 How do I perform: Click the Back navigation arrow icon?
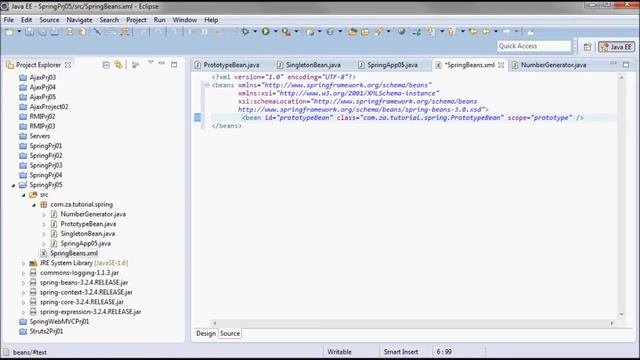pyautogui.click(x=486, y=31)
